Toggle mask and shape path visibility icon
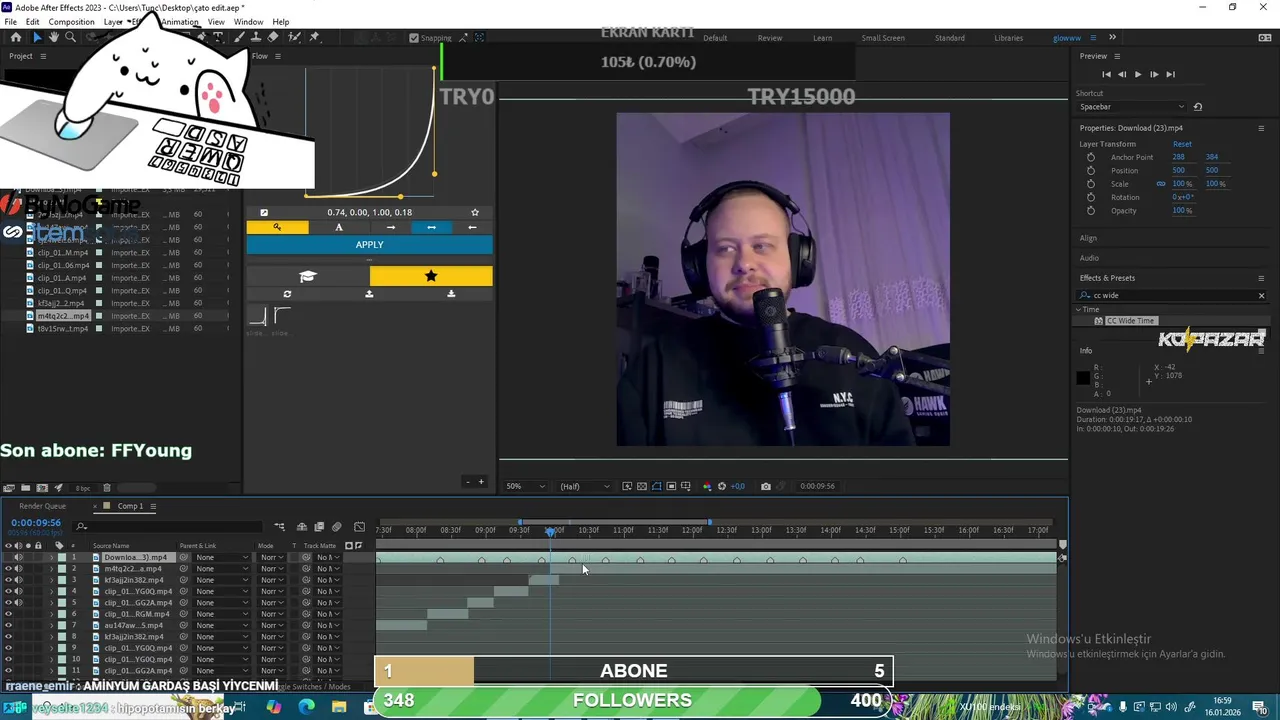This screenshot has width=1280, height=720. [x=657, y=486]
